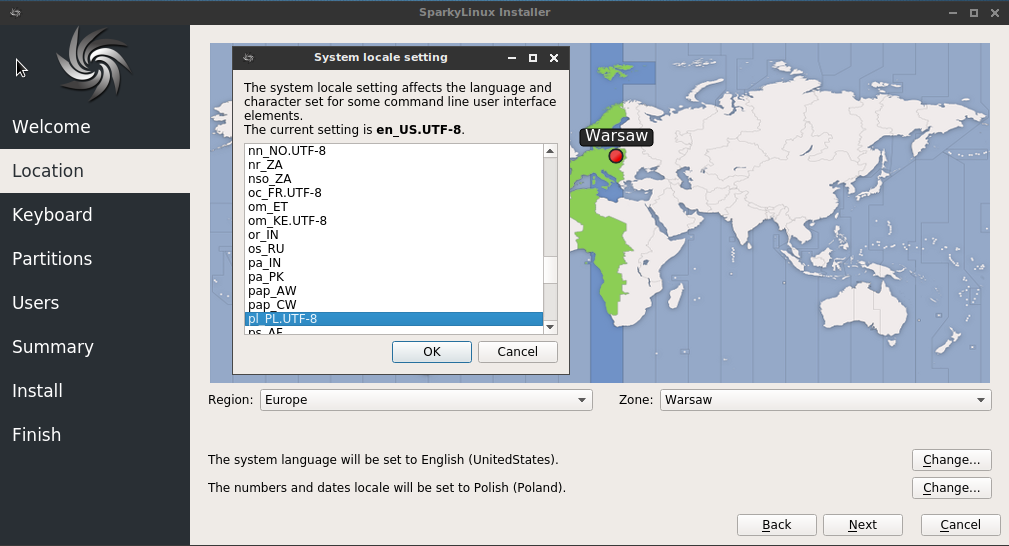Maximize the SparkyLinux Installer window
Screen dimensions: 1009x546
click(x=974, y=13)
